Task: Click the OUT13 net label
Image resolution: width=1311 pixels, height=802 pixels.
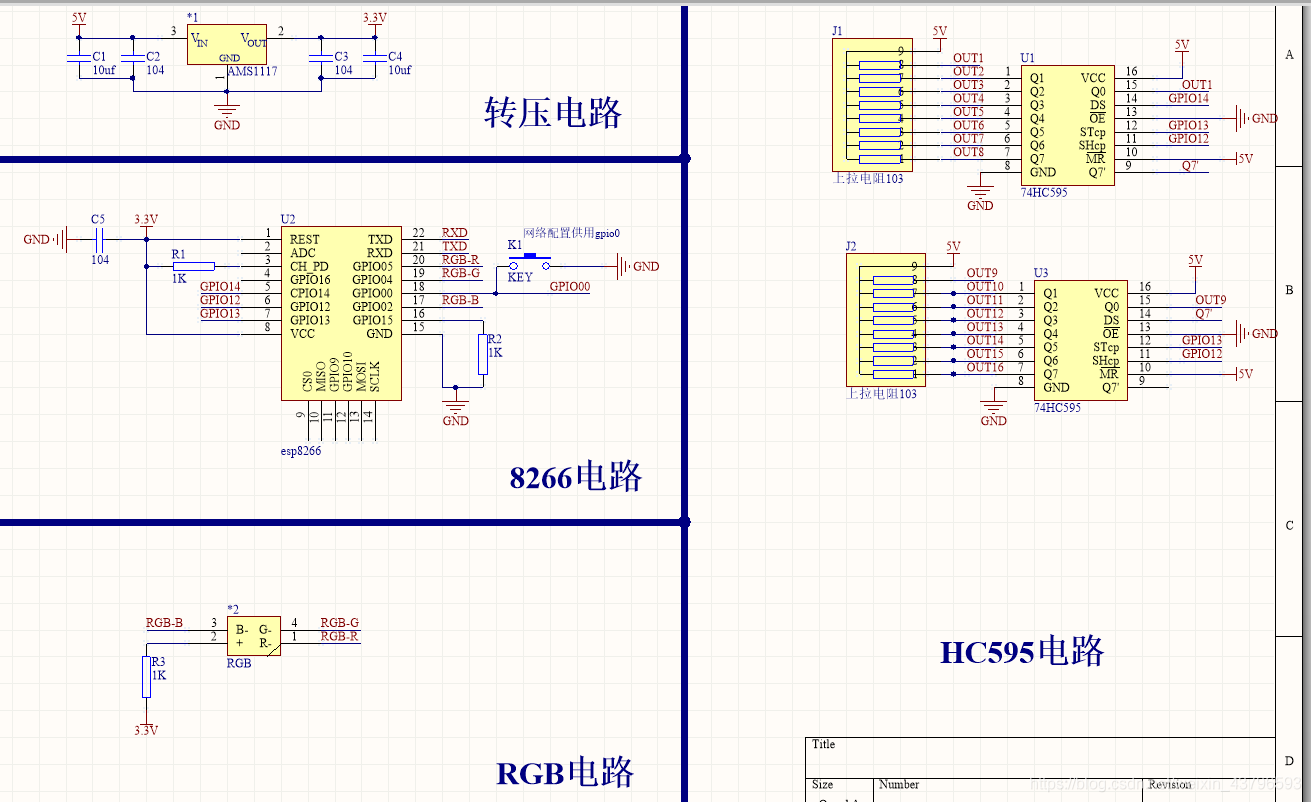Action: point(985,327)
